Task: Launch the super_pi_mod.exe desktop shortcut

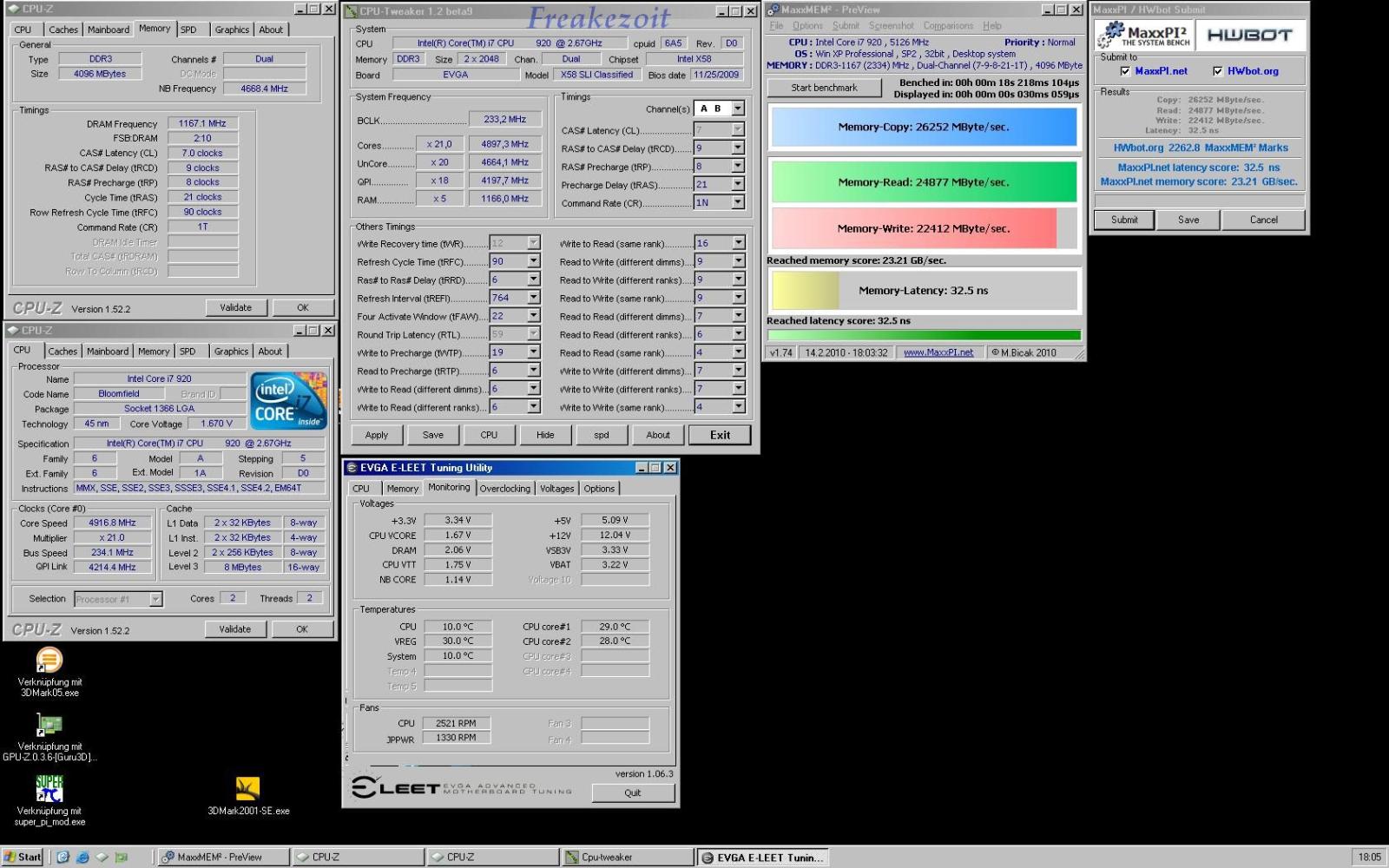Action: [49, 800]
